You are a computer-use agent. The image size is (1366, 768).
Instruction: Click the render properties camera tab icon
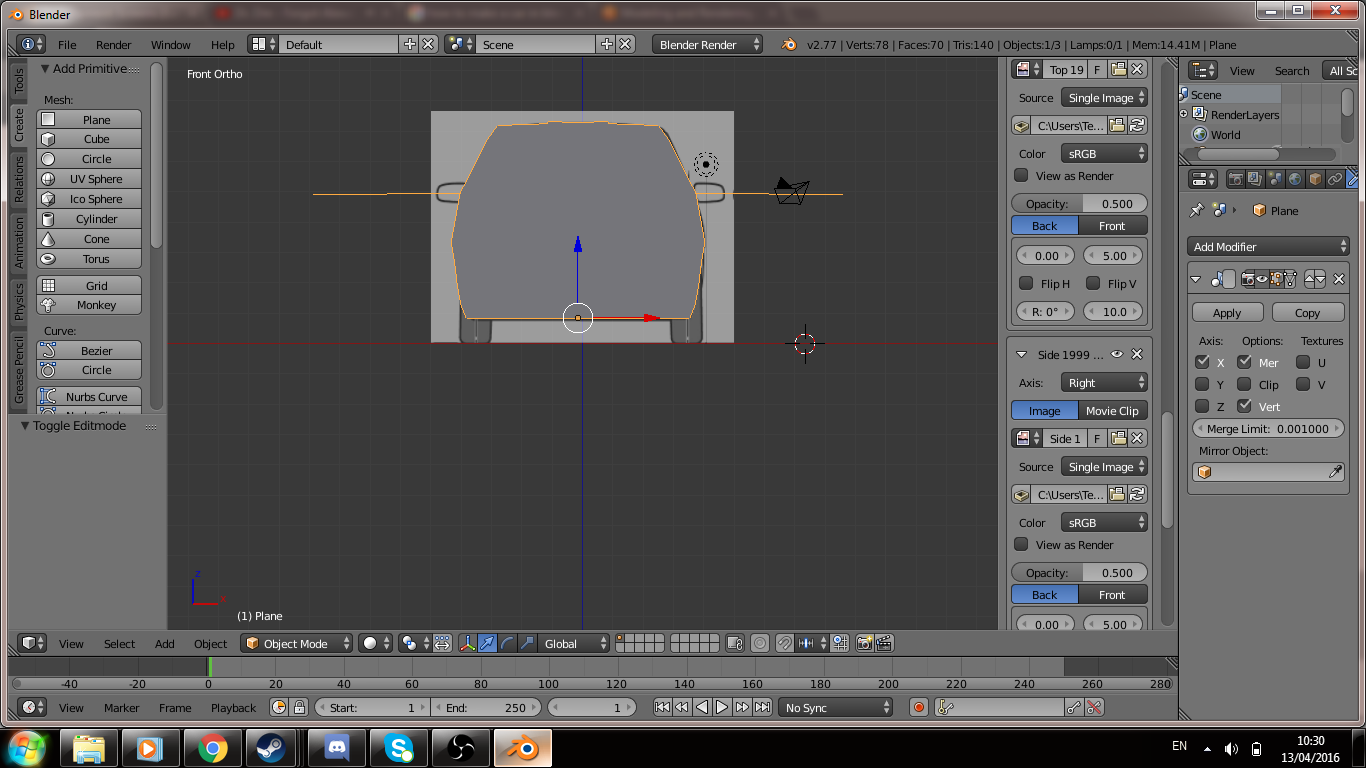(x=1236, y=179)
